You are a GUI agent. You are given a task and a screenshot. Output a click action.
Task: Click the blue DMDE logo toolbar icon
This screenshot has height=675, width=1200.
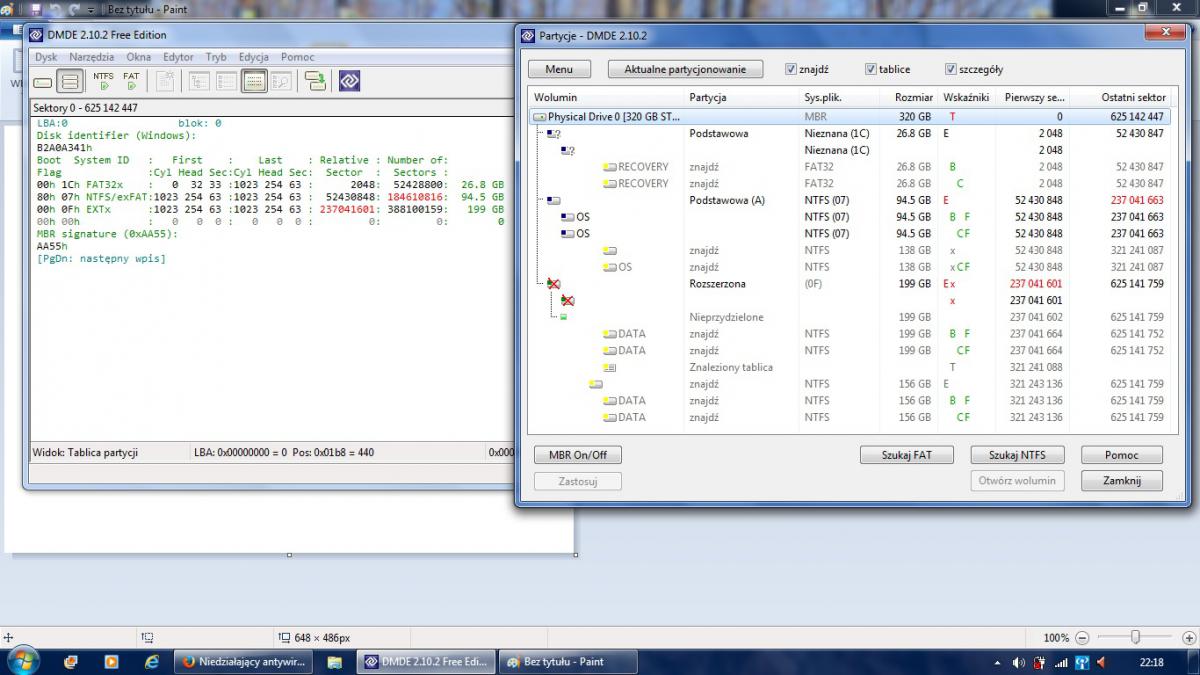349,81
